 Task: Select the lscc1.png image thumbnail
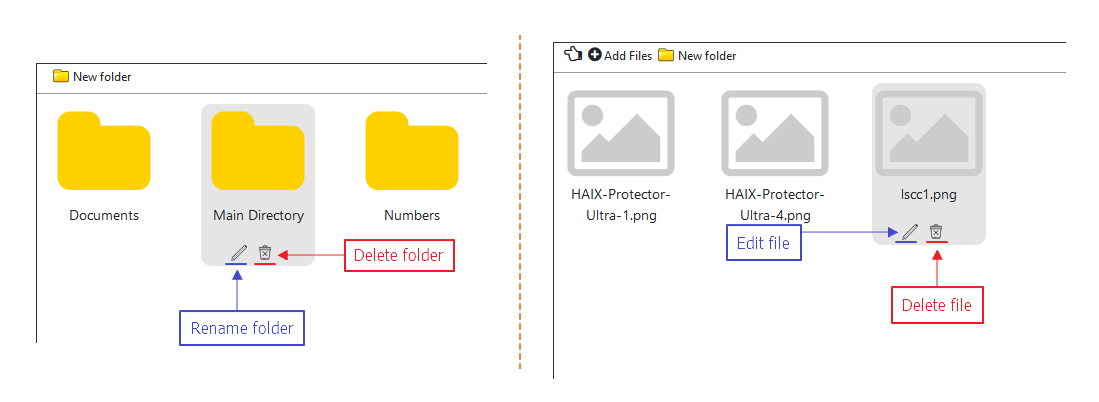[x=929, y=133]
